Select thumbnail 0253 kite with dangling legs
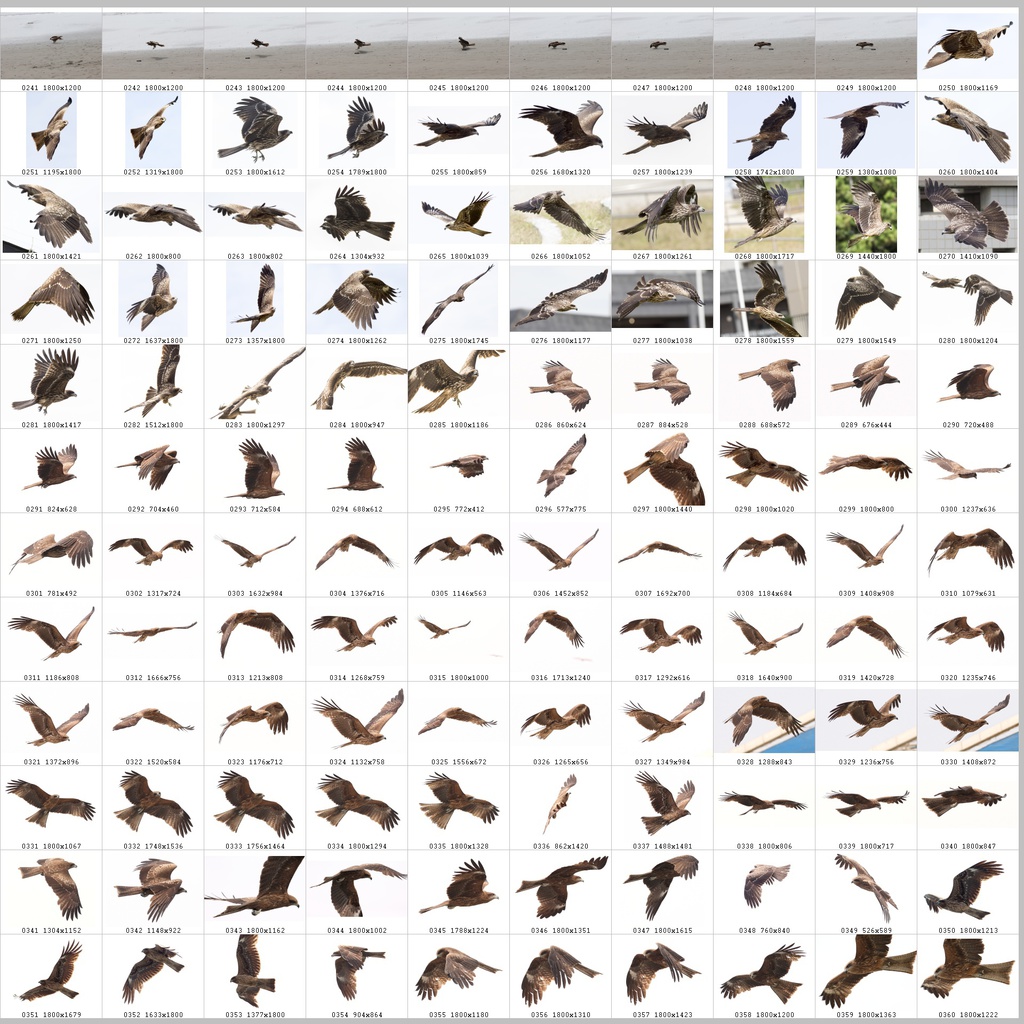 coord(255,129)
